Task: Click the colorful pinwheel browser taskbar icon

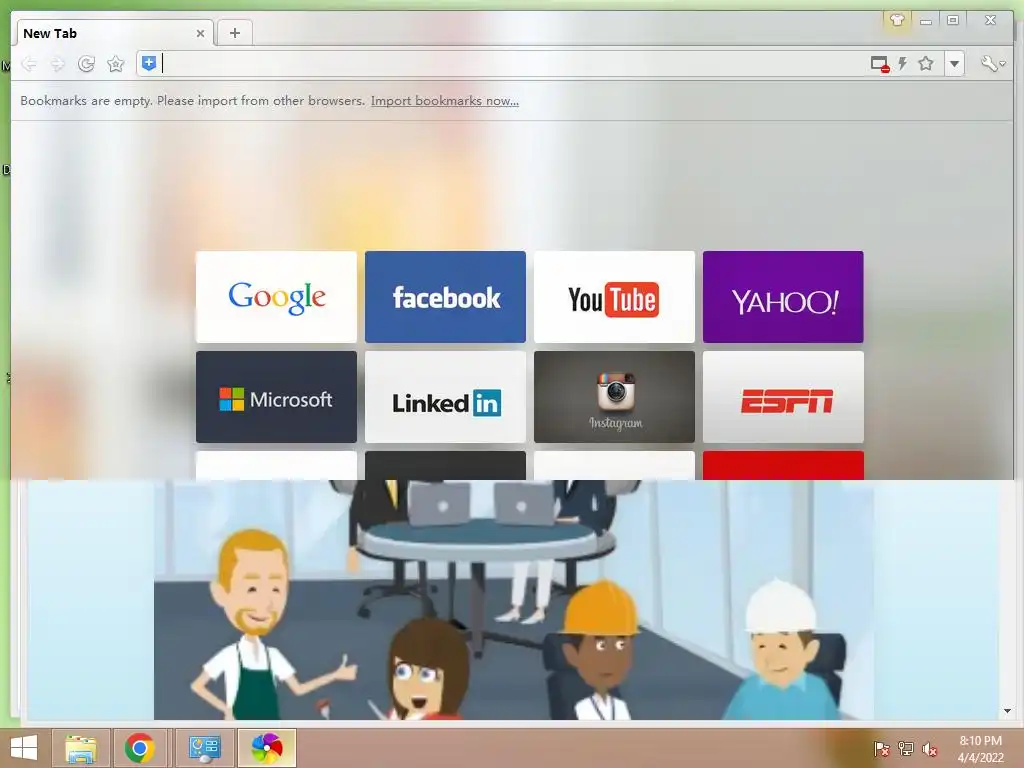Action: [x=266, y=748]
